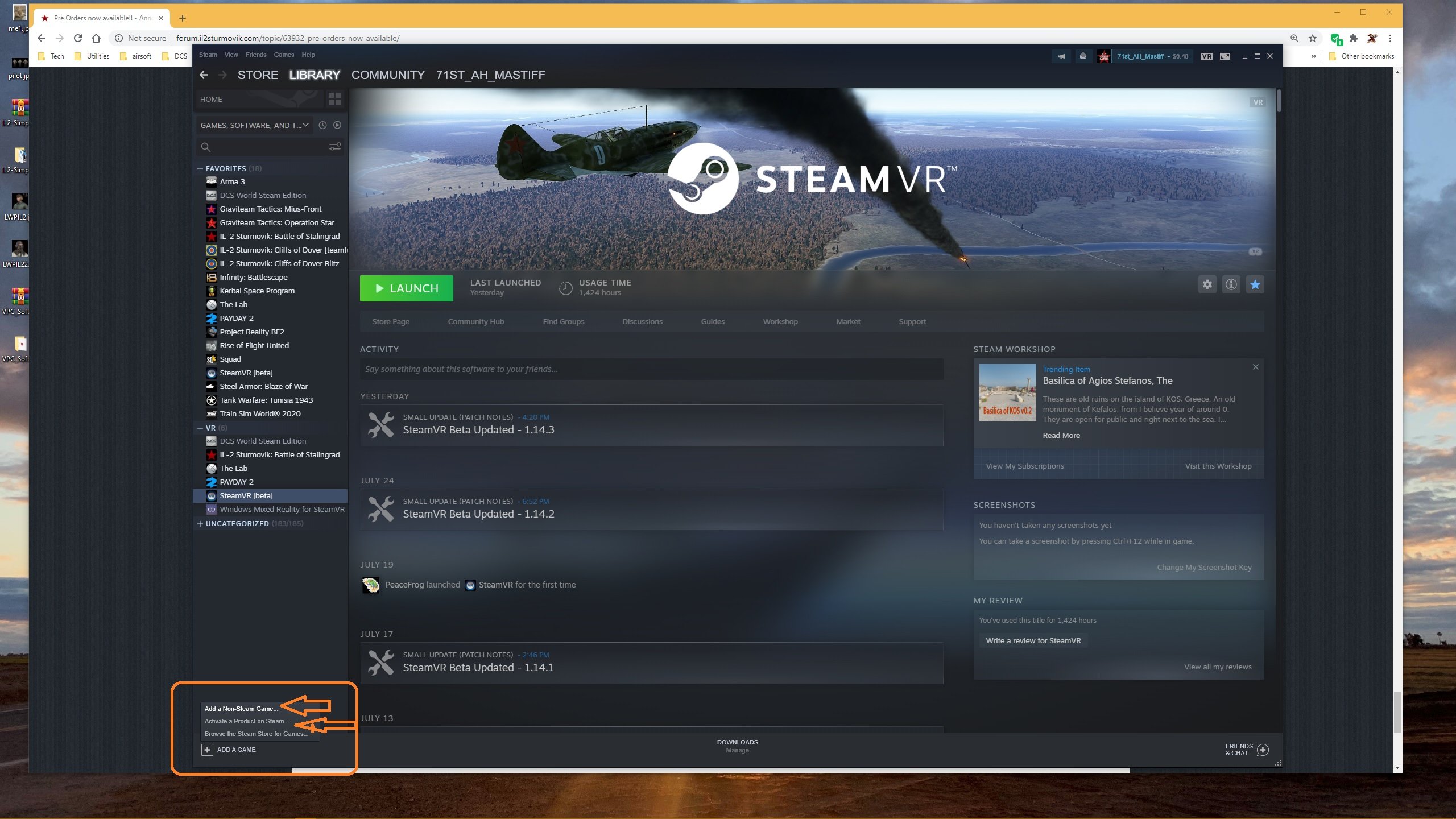The width and height of the screenshot is (1456, 819).
Task: Launch SteamVR with the green button
Action: 407,288
